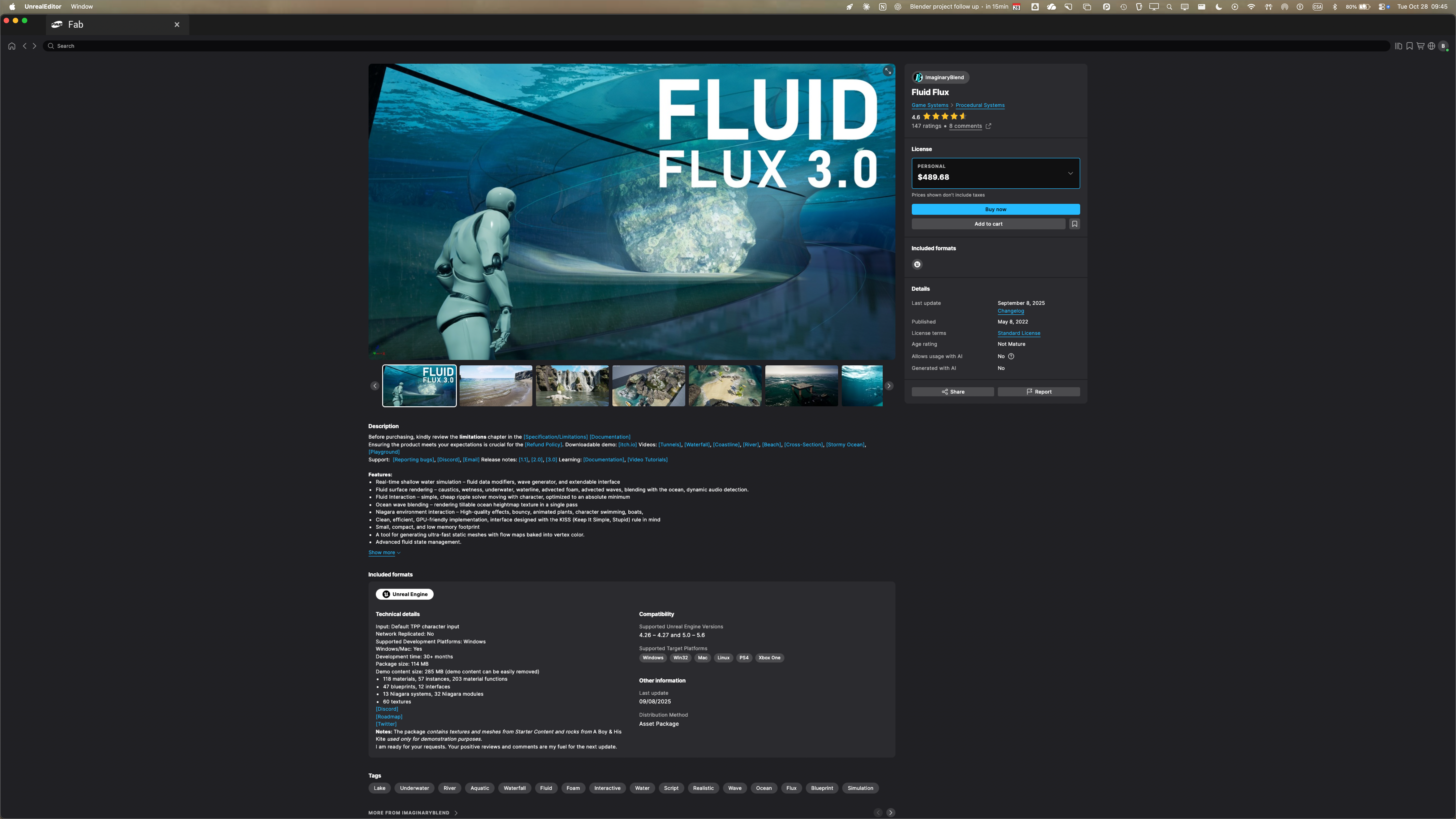Open the itch.io demo link

pyautogui.click(x=627, y=445)
